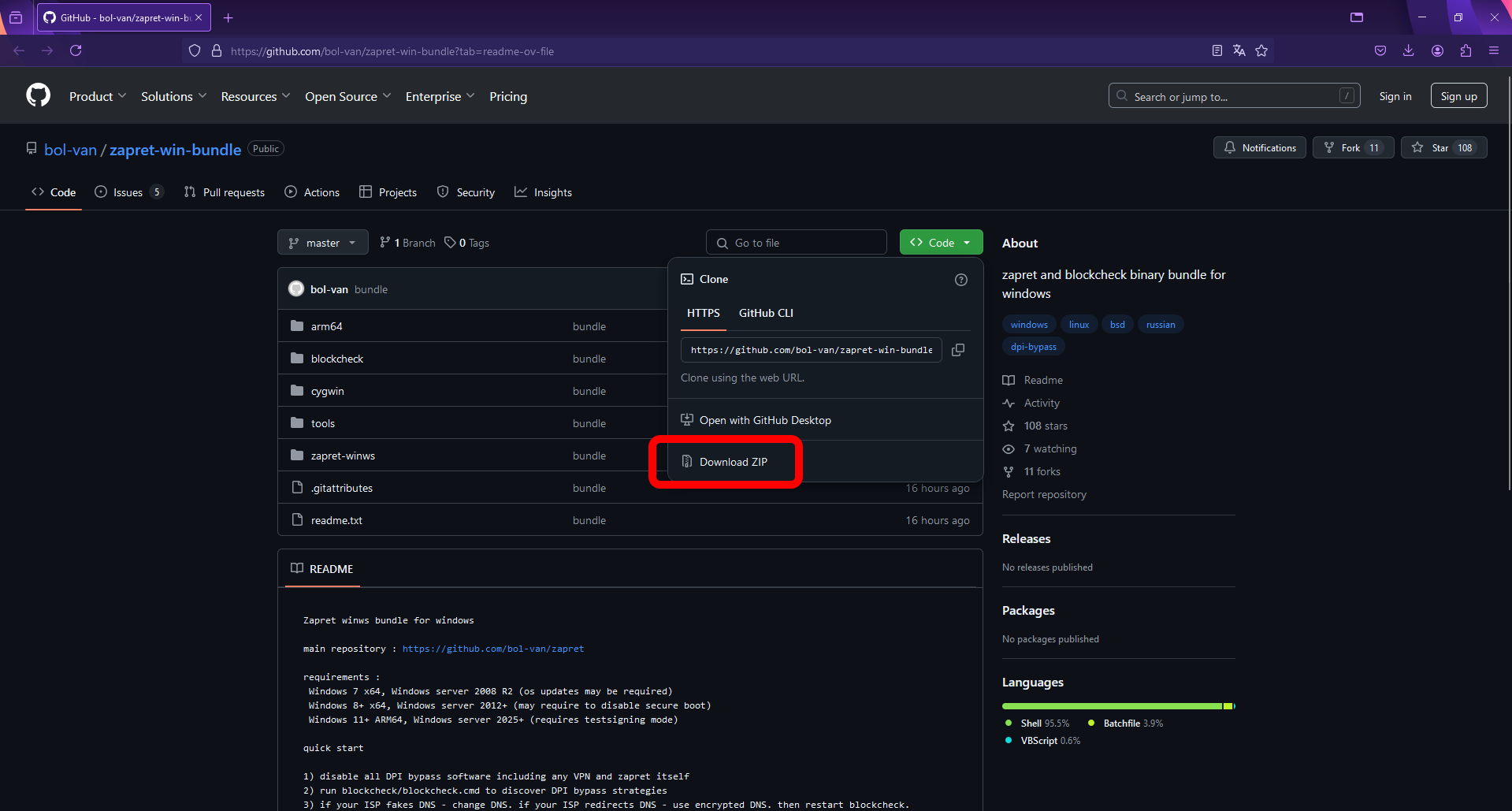Click the Notifications button

click(x=1260, y=147)
